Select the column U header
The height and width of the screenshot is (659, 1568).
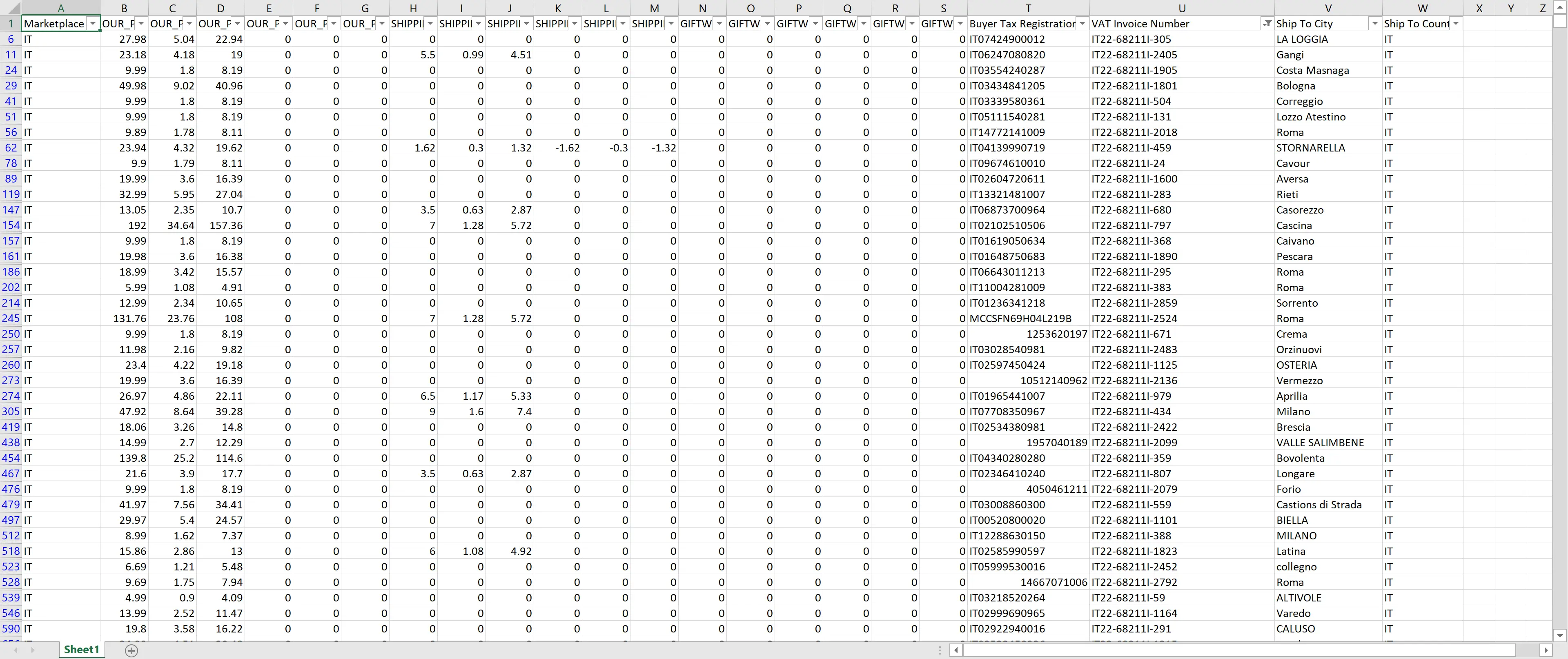point(1181,8)
